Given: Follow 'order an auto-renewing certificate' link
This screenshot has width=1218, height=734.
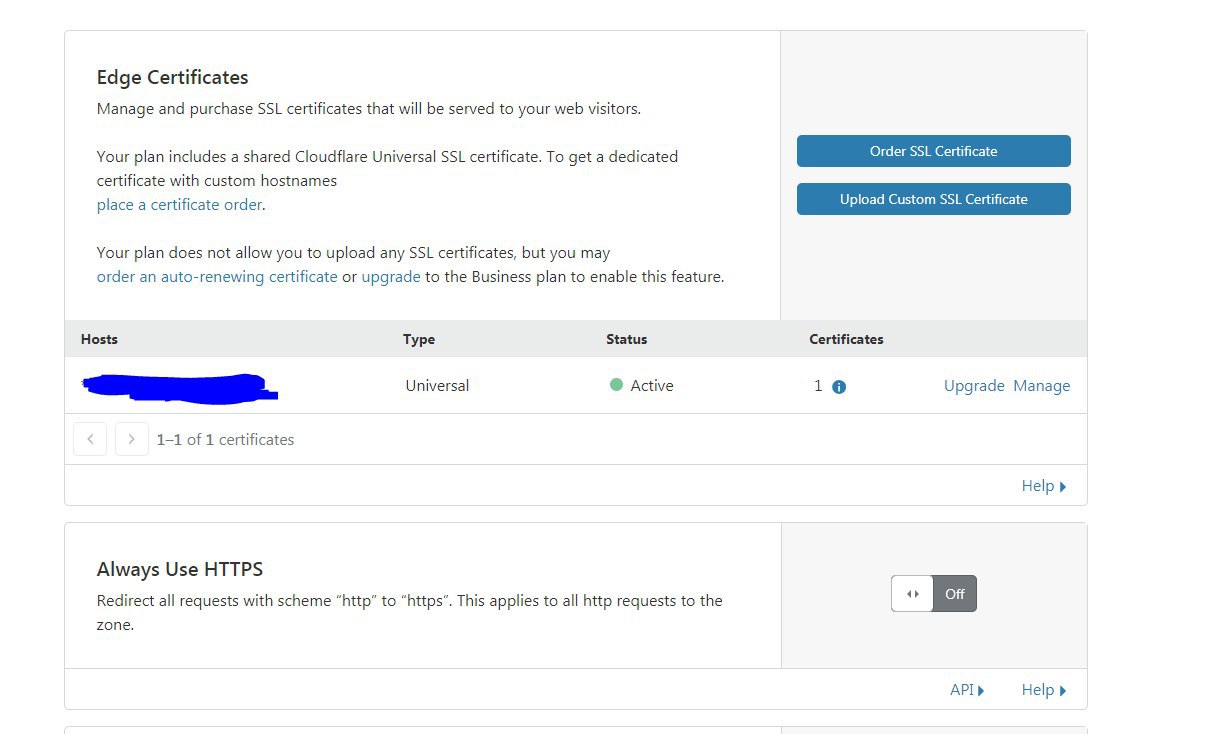Looking at the screenshot, I should [x=217, y=277].
